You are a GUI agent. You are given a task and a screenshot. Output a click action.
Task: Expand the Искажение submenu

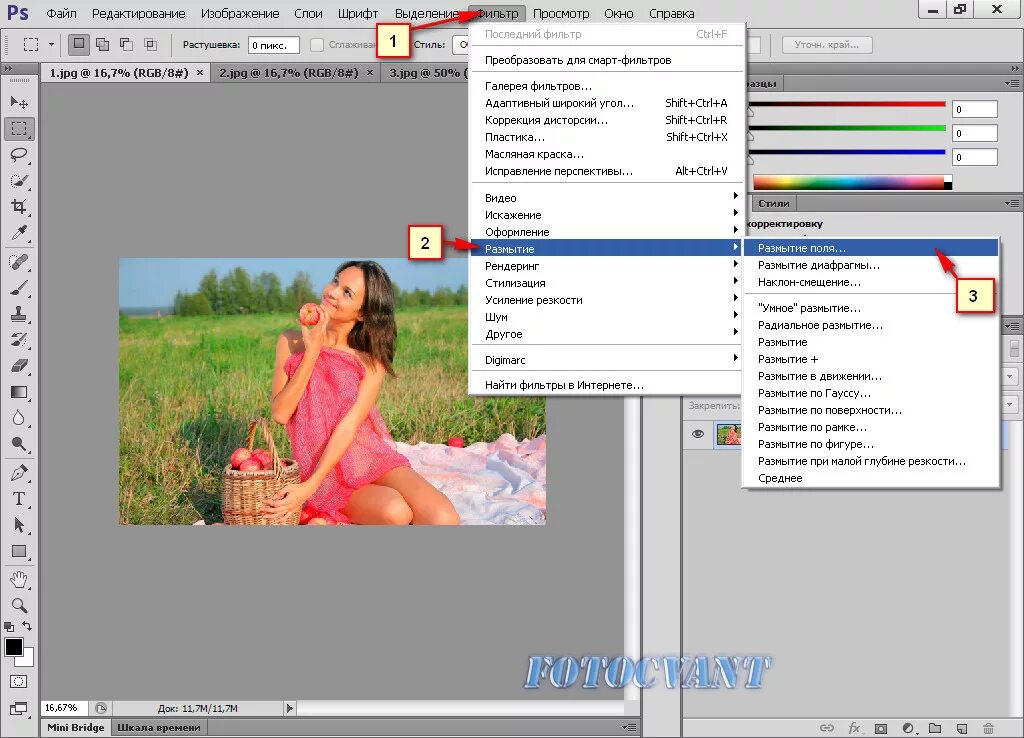point(606,215)
